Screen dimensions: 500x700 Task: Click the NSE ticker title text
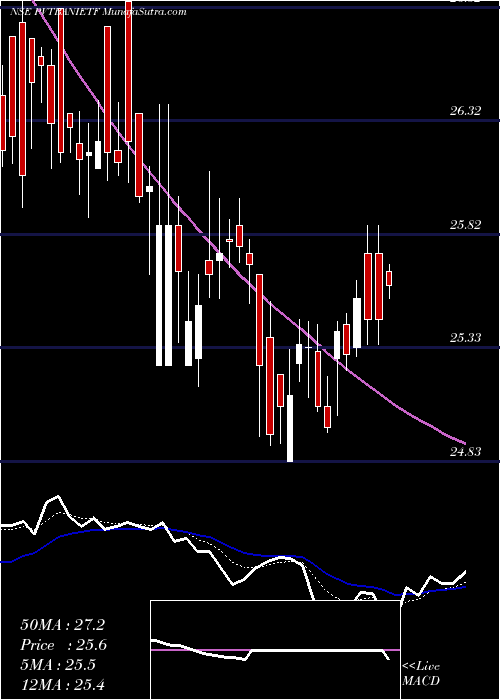click(97, 12)
